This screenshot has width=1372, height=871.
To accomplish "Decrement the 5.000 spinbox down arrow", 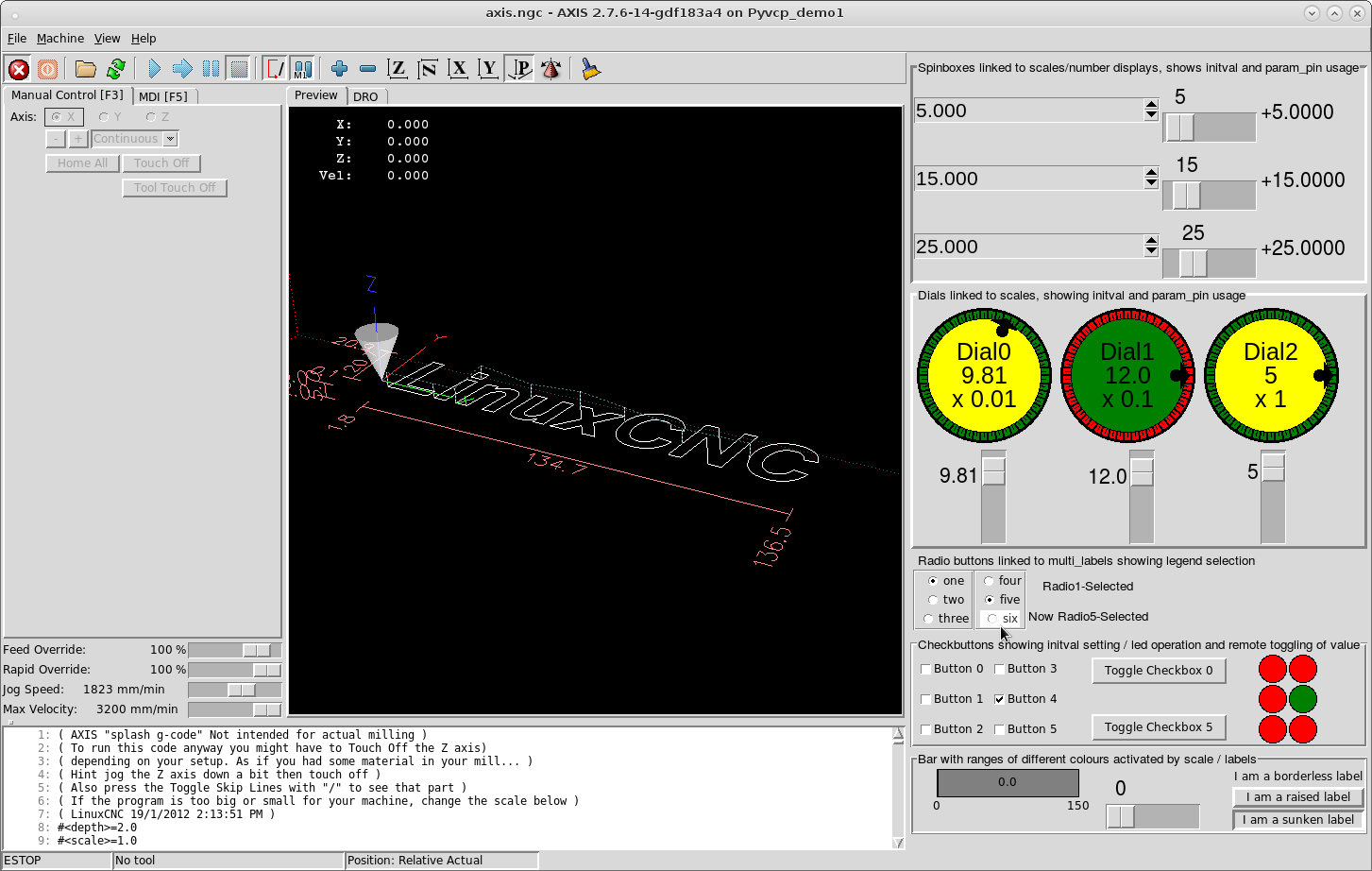I will pyautogui.click(x=1151, y=116).
